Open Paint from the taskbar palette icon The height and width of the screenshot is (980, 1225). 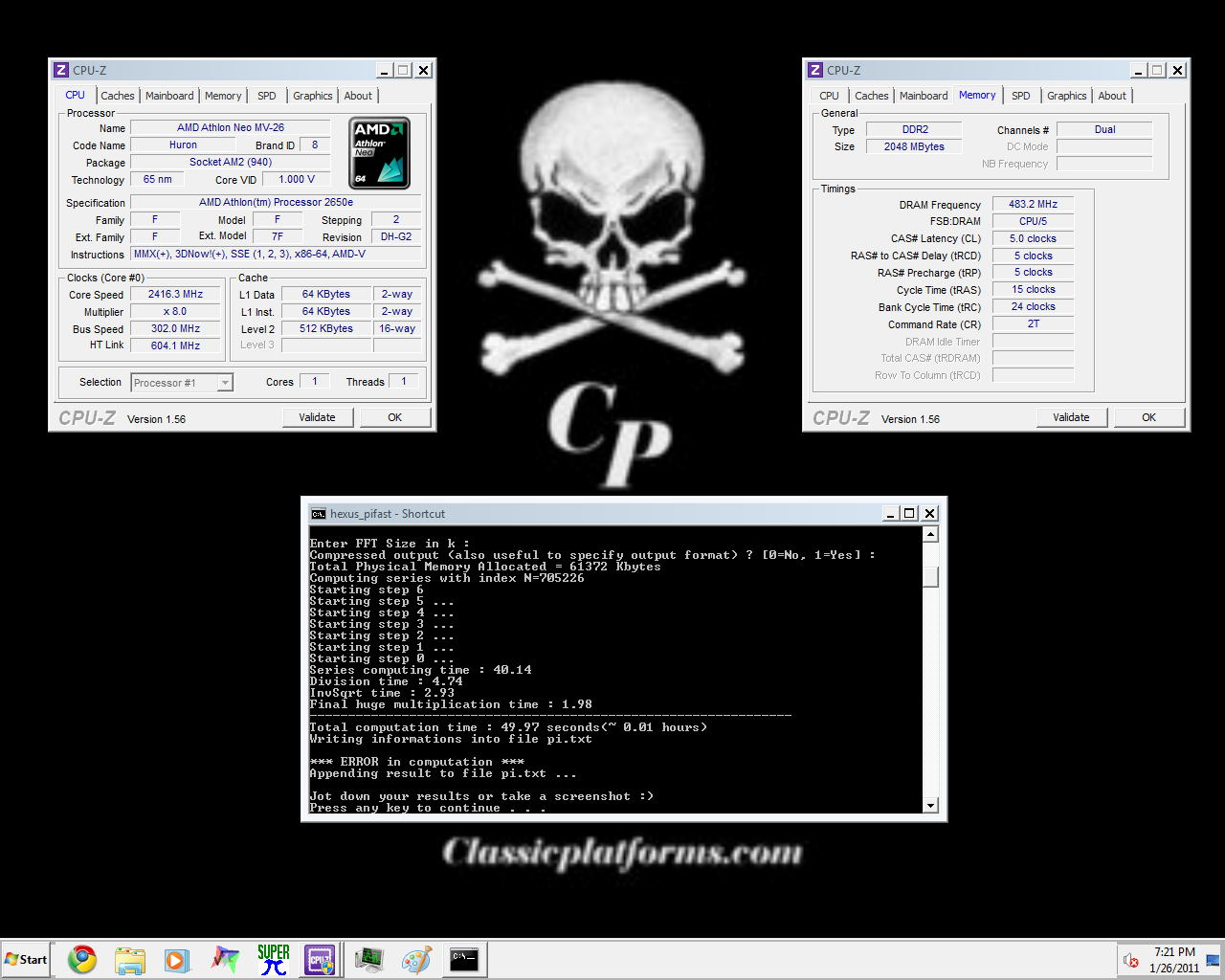pyautogui.click(x=416, y=959)
